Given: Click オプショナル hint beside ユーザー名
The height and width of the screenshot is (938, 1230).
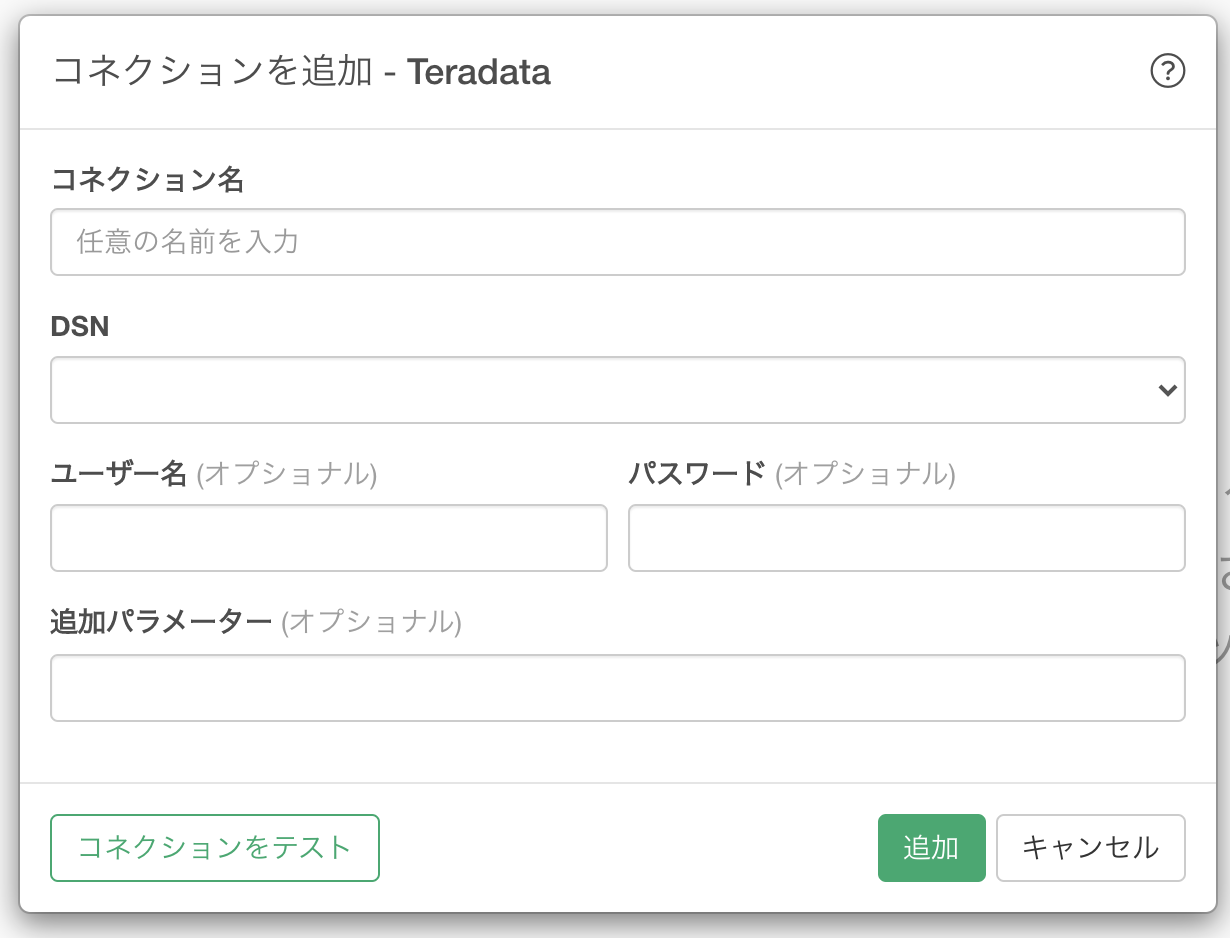Looking at the screenshot, I should tap(287, 474).
